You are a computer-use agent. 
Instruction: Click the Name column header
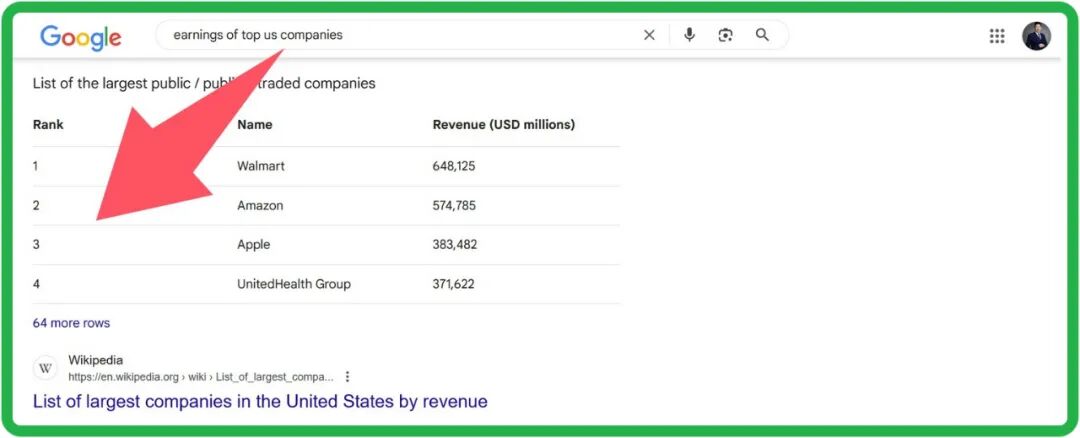pos(254,125)
